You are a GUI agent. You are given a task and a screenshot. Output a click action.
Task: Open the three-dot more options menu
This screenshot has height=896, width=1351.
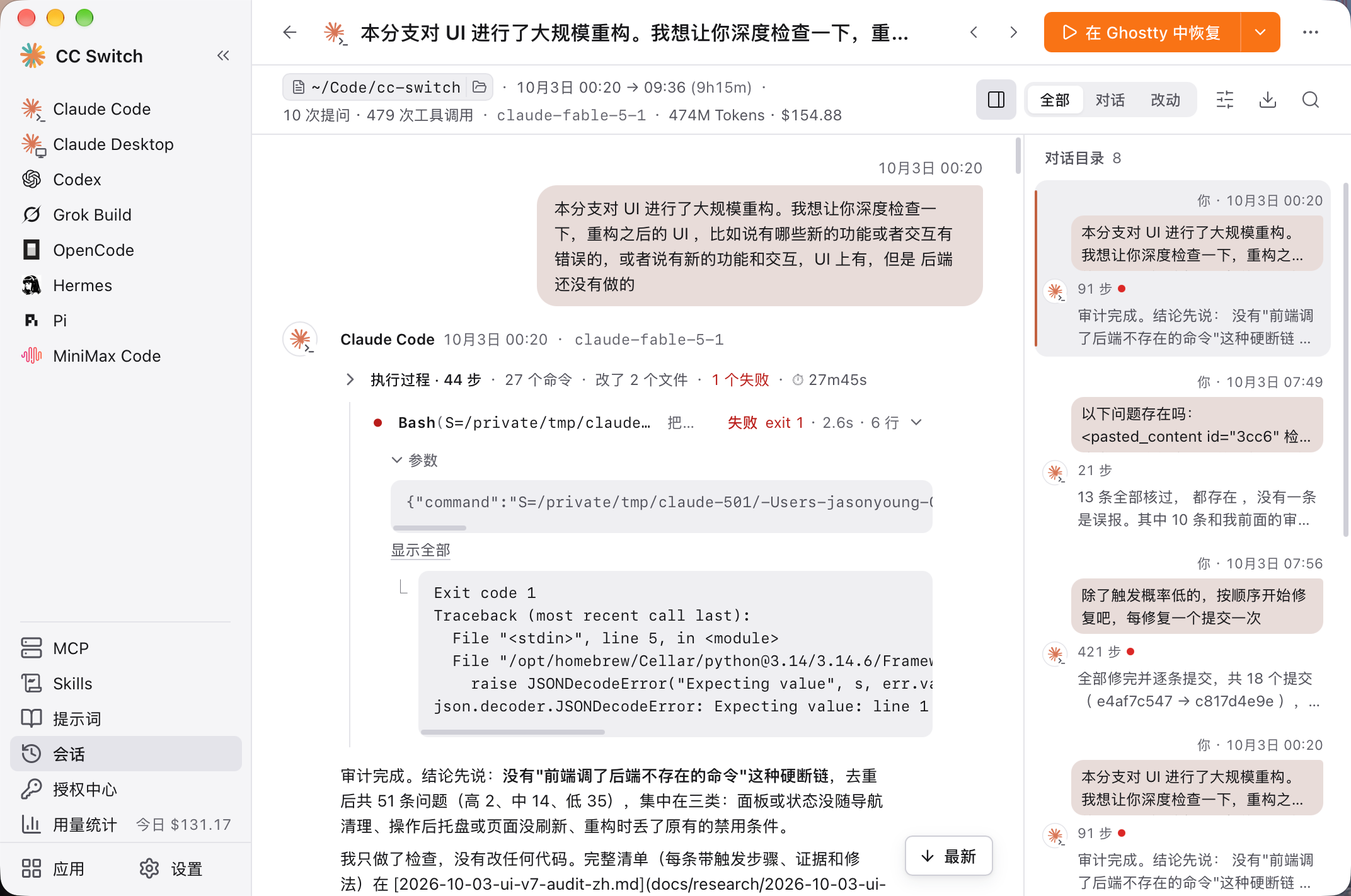point(1311,32)
